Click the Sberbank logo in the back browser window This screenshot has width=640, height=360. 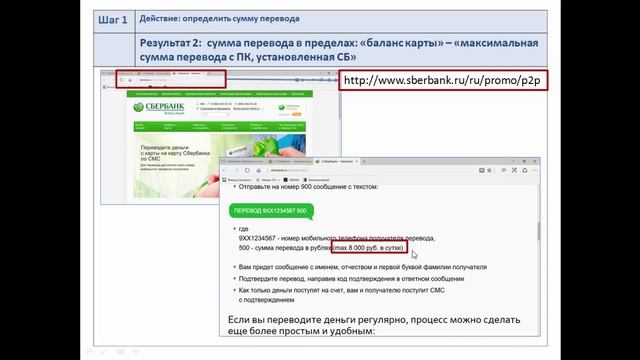(159, 107)
